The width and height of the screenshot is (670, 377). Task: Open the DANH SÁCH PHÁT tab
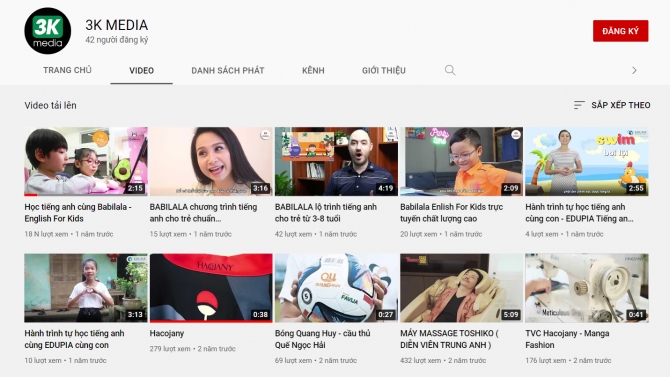pos(228,71)
